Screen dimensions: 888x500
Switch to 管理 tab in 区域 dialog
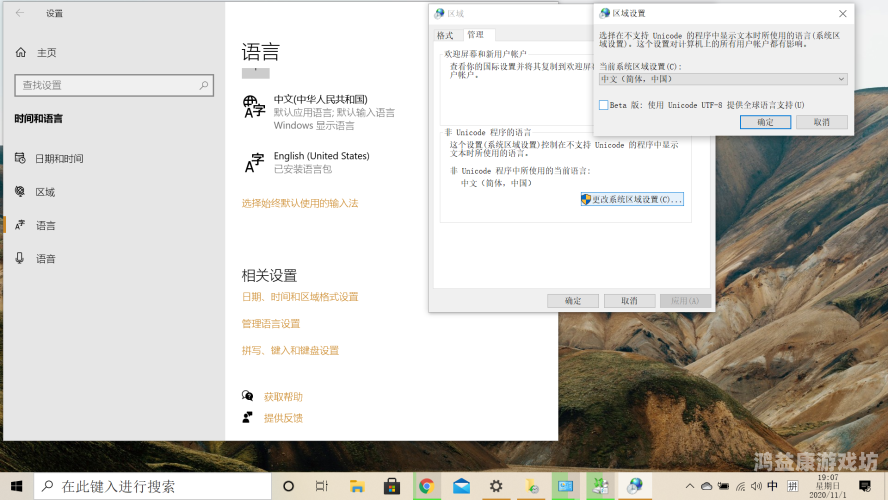click(x=476, y=35)
